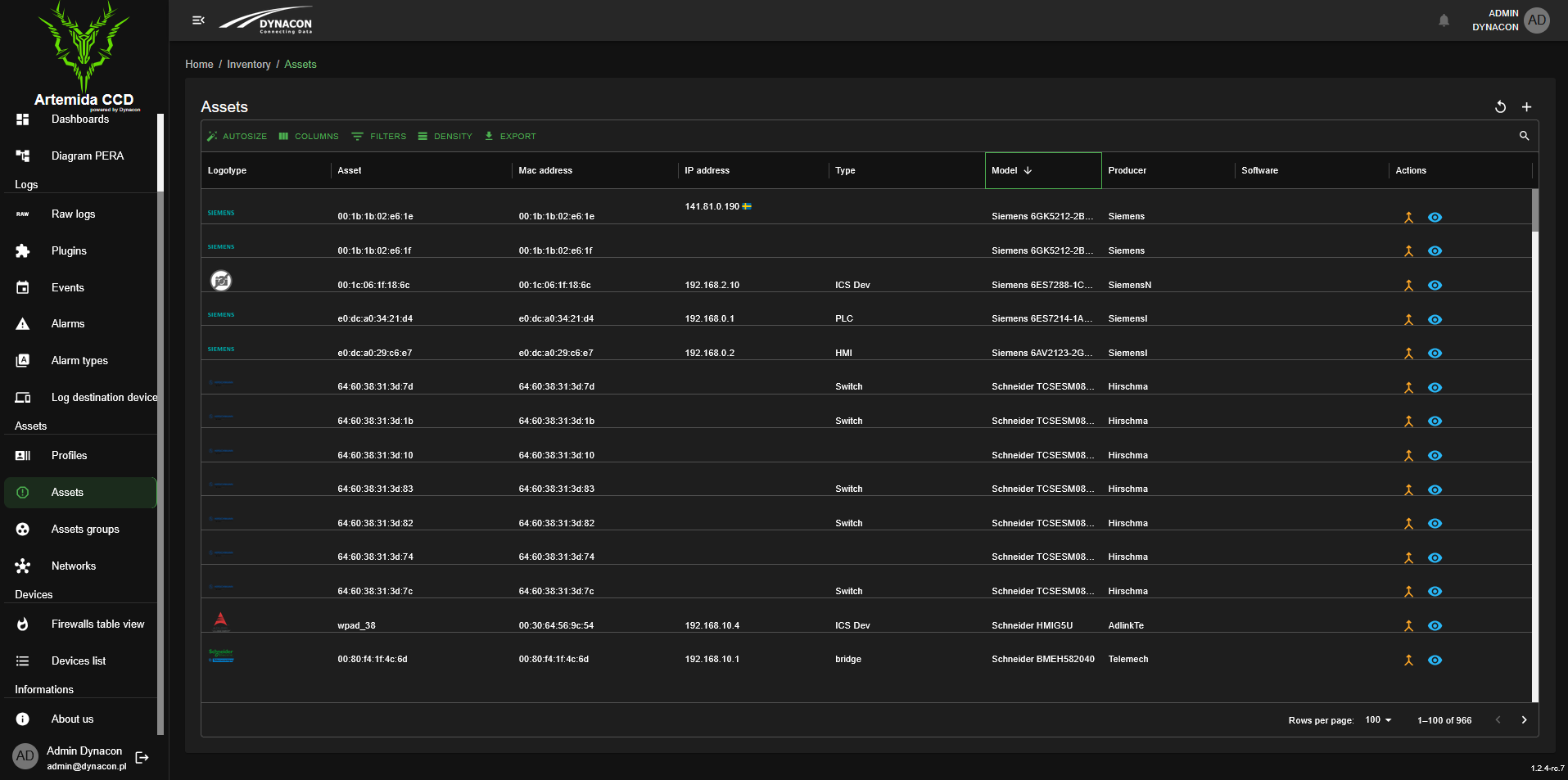Collapse the sidebar with the hamburger icon
Viewport: 1568px width, 780px height.
click(198, 20)
